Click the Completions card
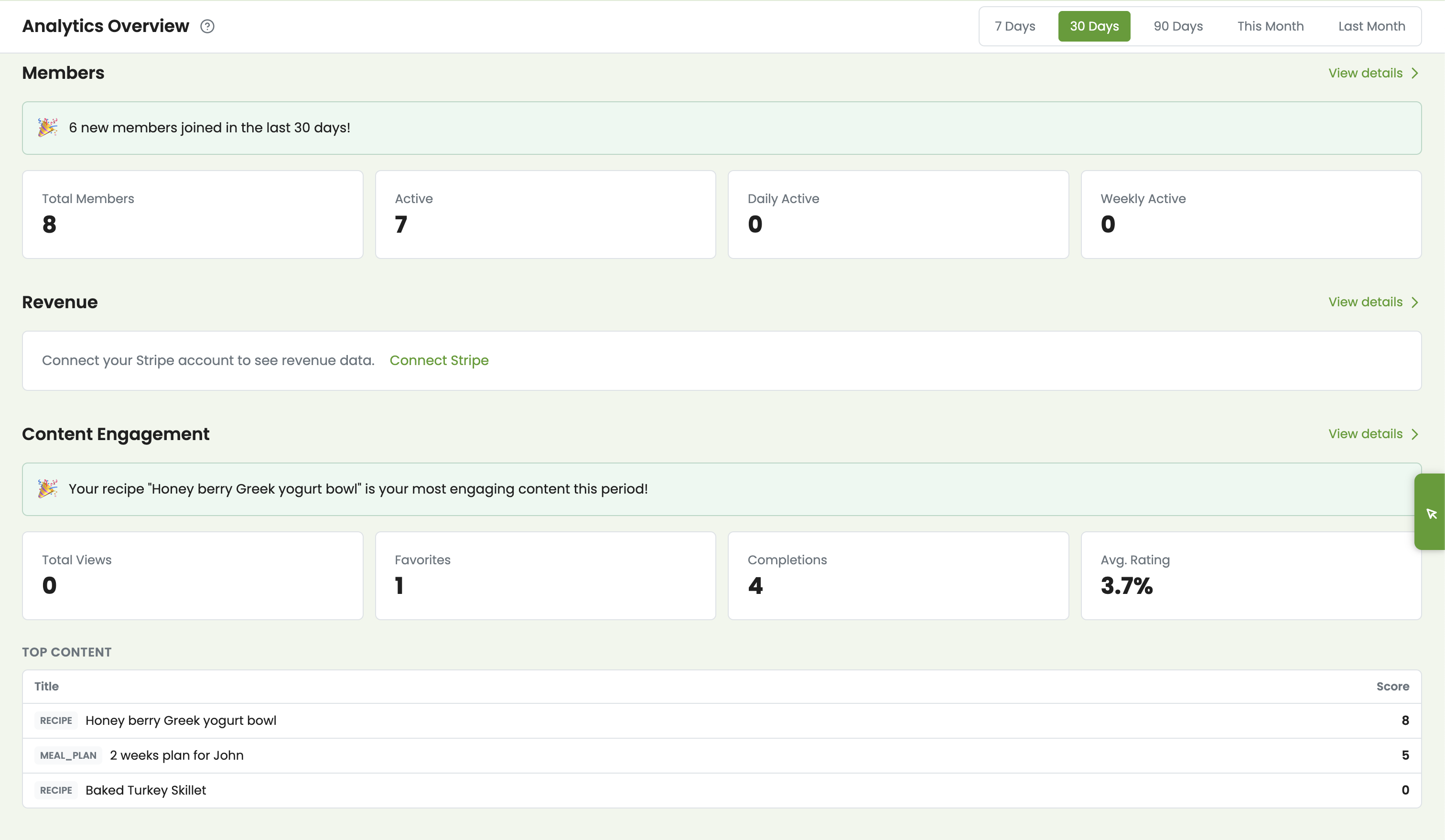The height and width of the screenshot is (840, 1445). coord(898,576)
